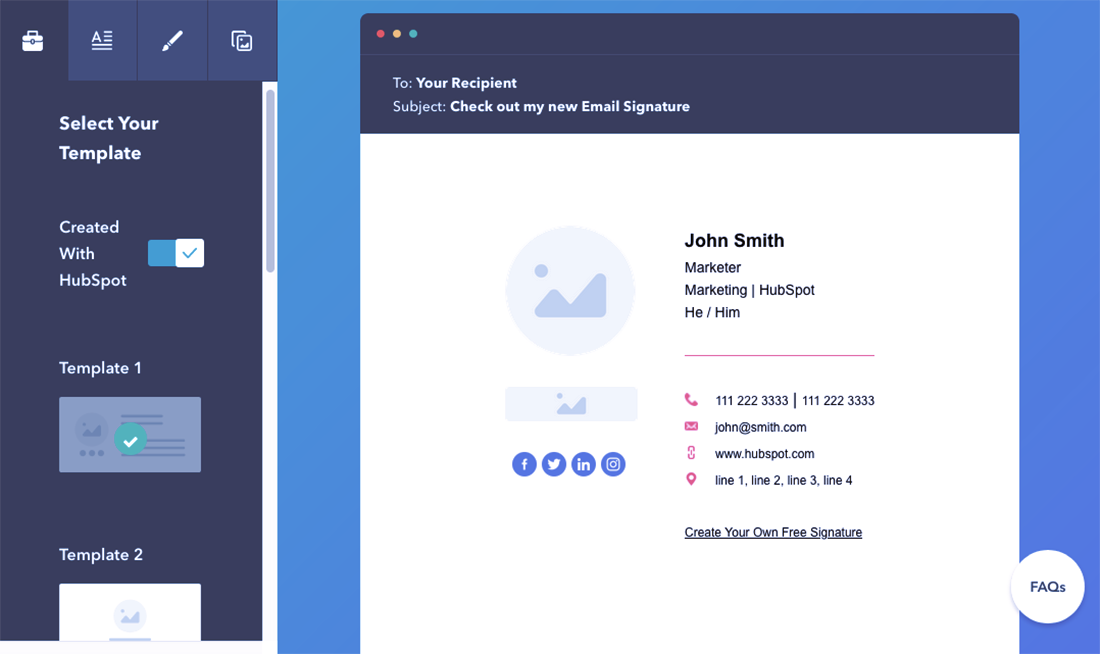Choose the Template 2 thumbnail
This screenshot has width=1100, height=654.
(x=130, y=611)
